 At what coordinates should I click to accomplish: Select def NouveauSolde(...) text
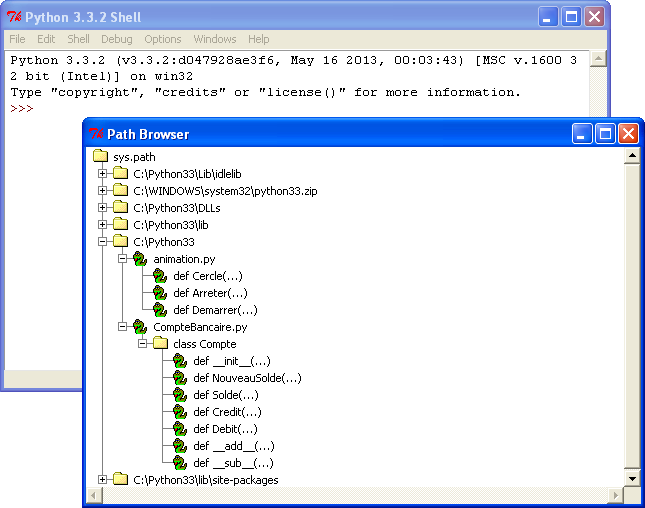click(x=247, y=378)
